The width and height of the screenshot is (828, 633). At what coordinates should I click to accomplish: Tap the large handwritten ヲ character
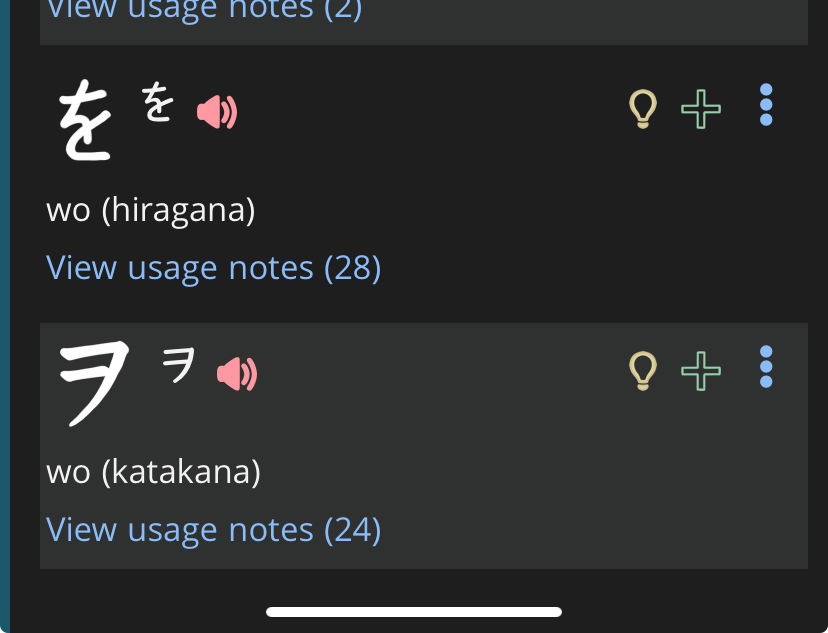[94, 380]
